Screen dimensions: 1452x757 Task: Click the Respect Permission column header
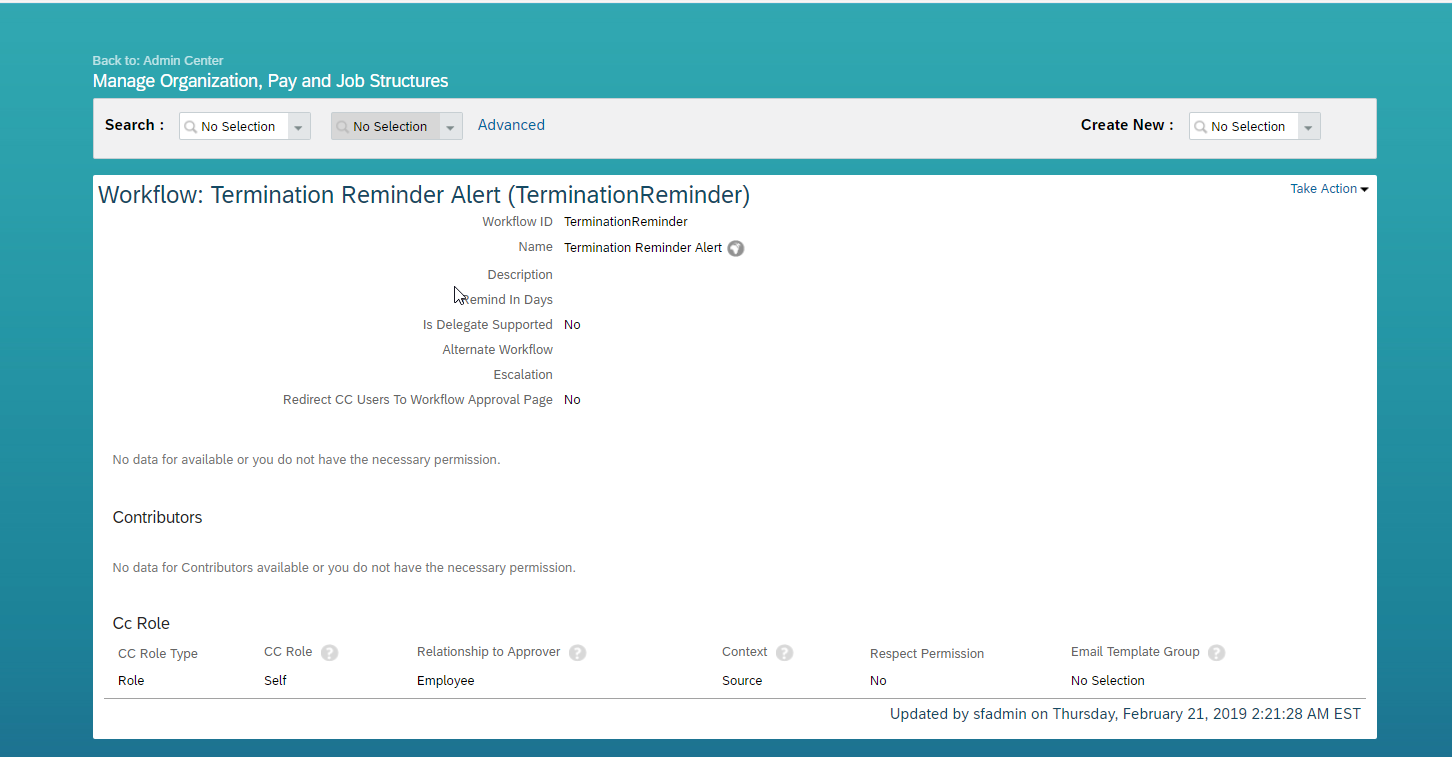pyautogui.click(x=927, y=654)
